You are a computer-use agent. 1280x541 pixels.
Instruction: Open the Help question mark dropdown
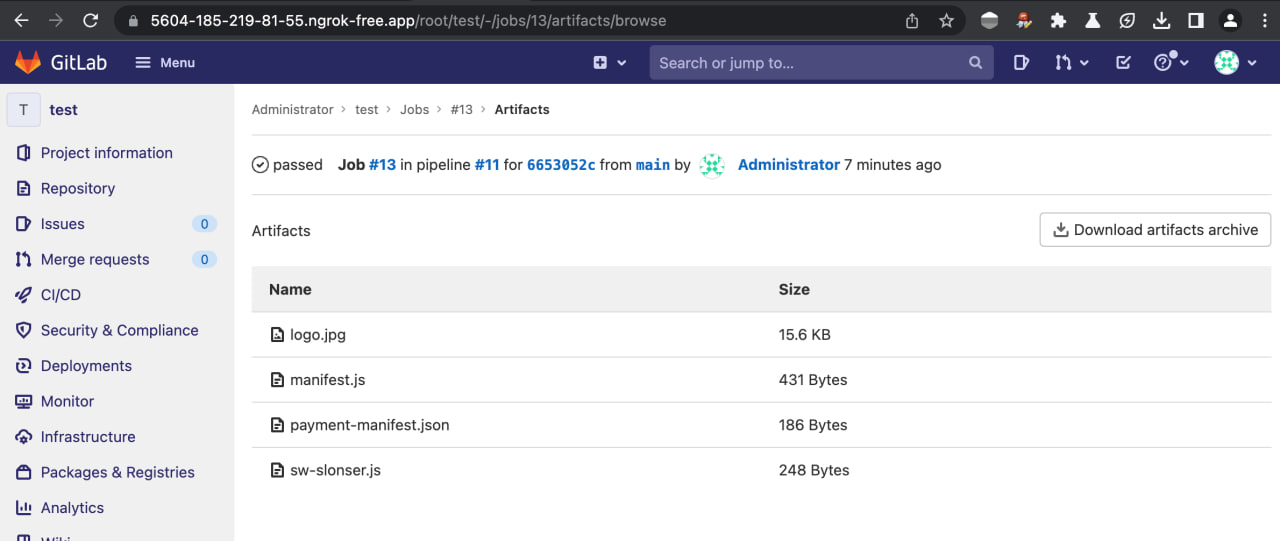(1171, 62)
